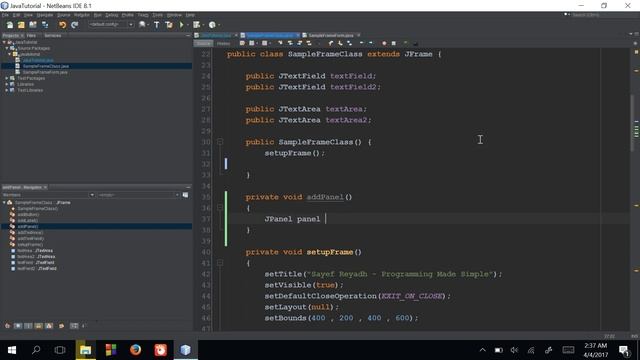640x360 pixels.
Task: Select SampleFrameForm.java in Projects tree
Action: [x=45, y=72]
